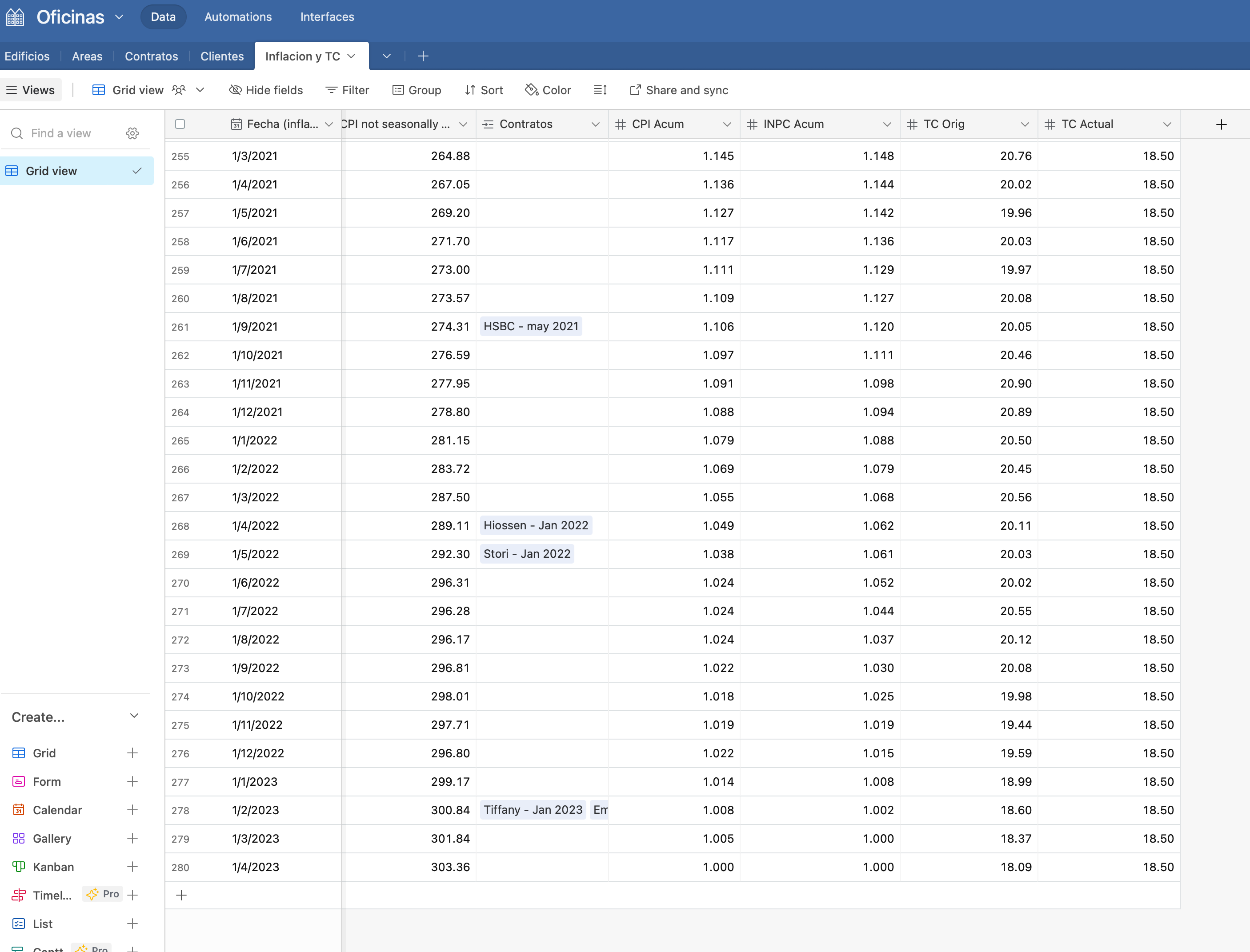Open the Contratos table tab
The height and width of the screenshot is (952, 1250).
pyautogui.click(x=151, y=56)
